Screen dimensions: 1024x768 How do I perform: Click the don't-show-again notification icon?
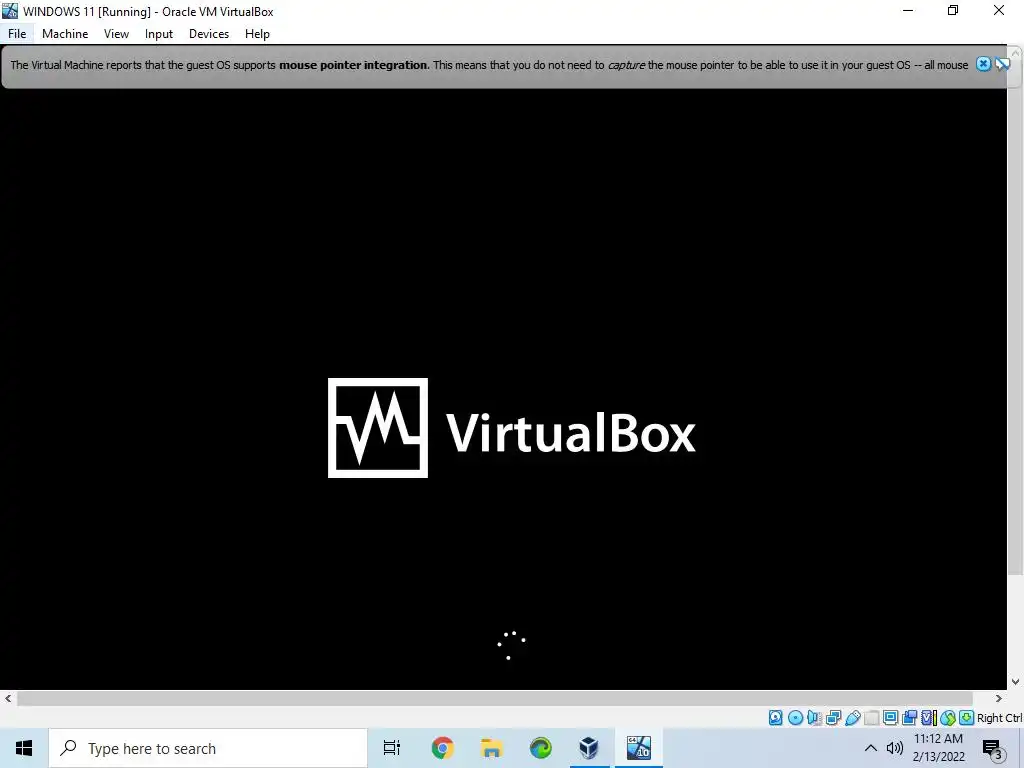click(1002, 64)
